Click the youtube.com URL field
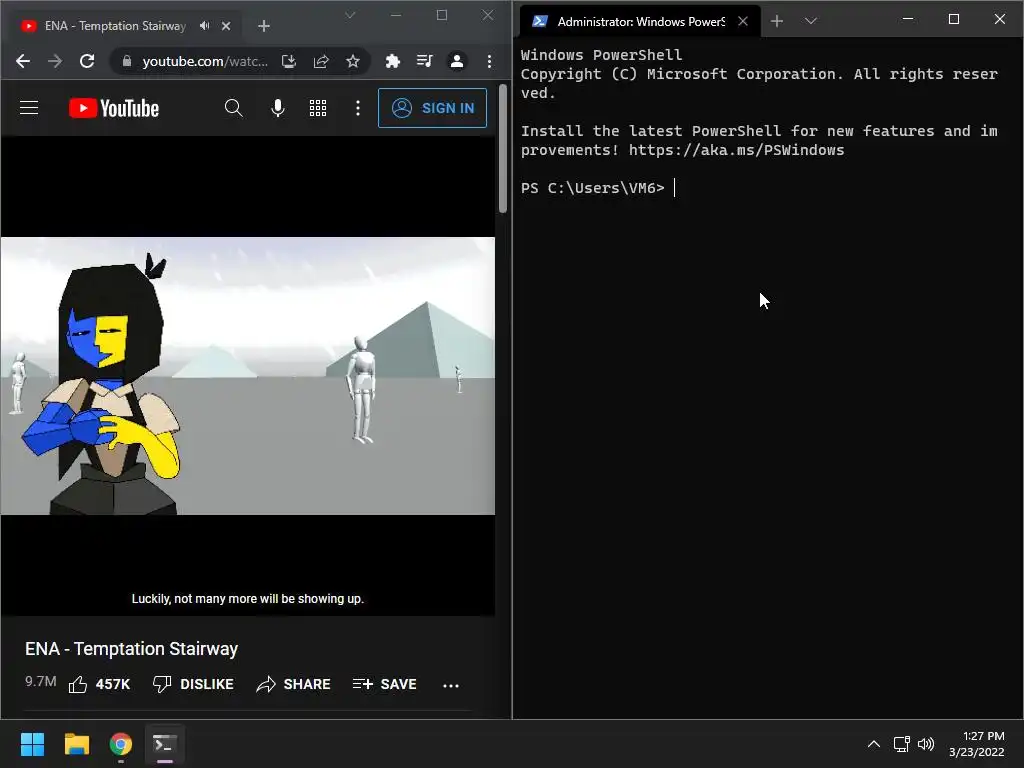This screenshot has height=768, width=1024. click(205, 61)
